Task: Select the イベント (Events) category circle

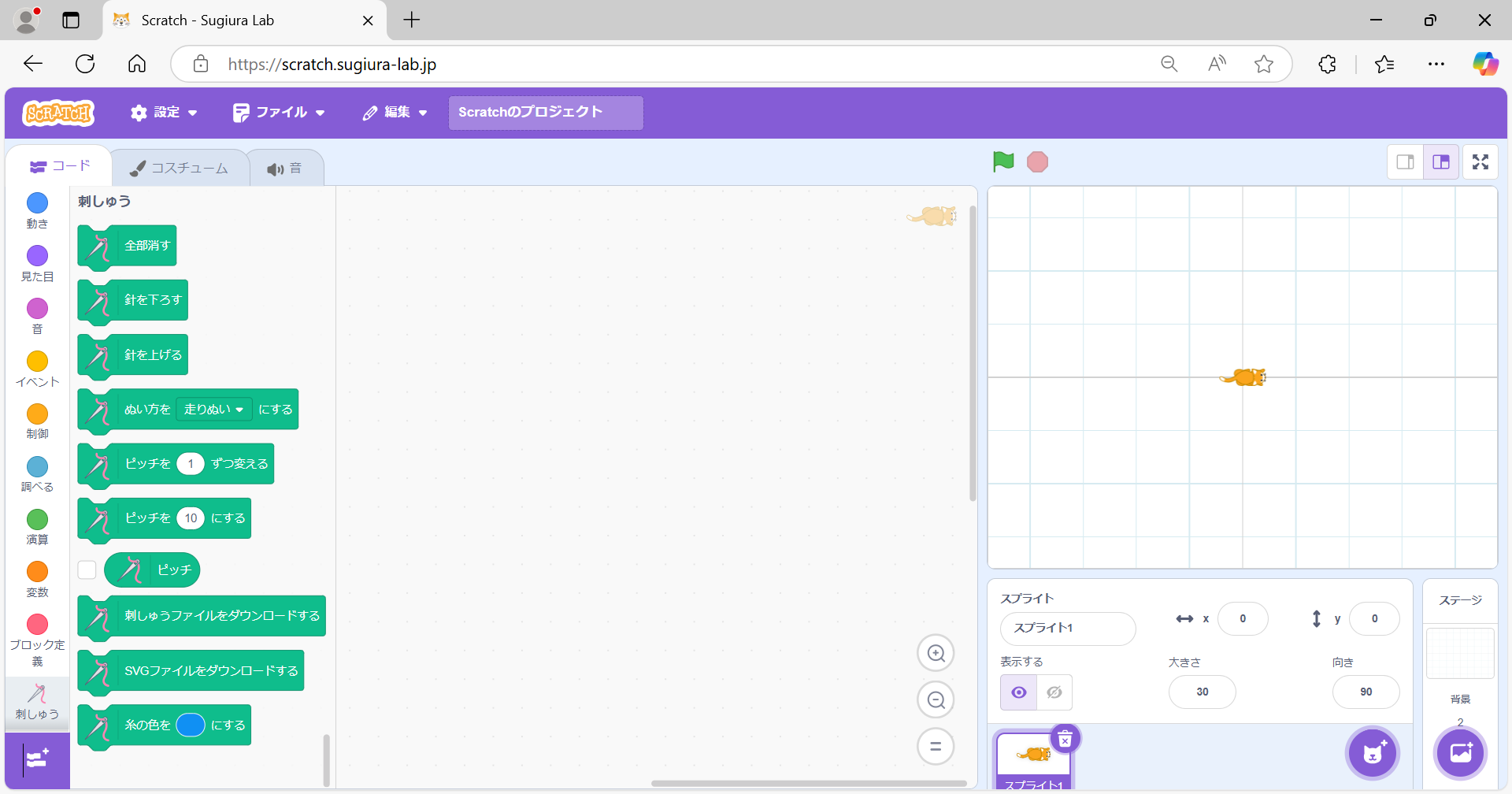Action: click(x=37, y=361)
